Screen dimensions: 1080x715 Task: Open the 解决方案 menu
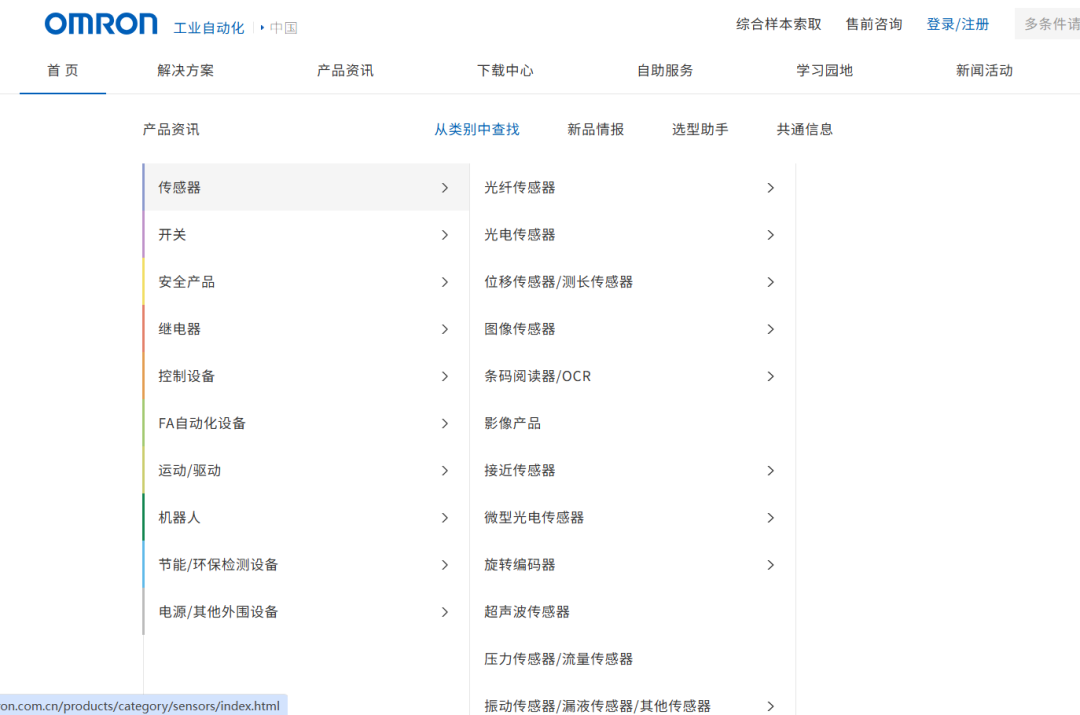point(185,70)
